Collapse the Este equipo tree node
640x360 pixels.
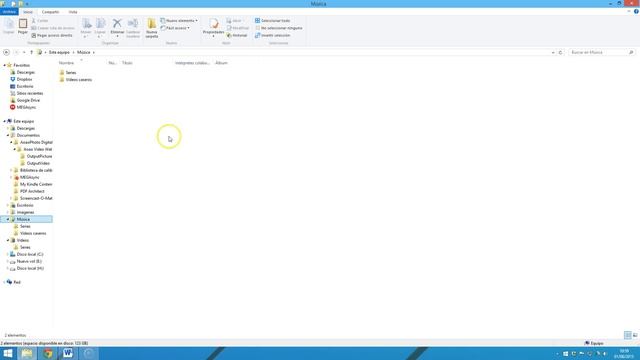(x=4, y=121)
